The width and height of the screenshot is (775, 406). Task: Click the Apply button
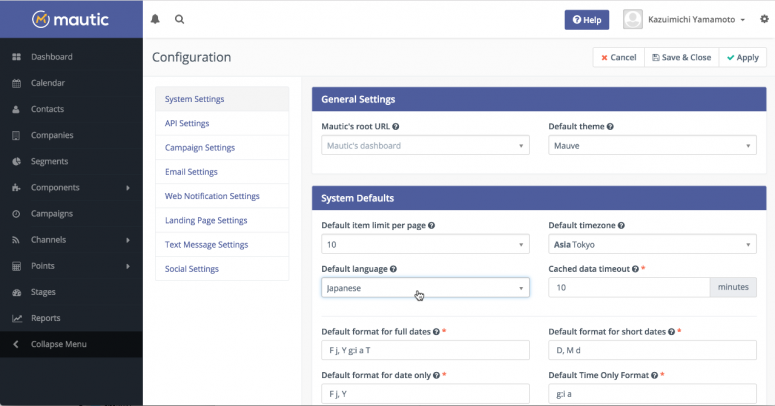click(x=743, y=57)
